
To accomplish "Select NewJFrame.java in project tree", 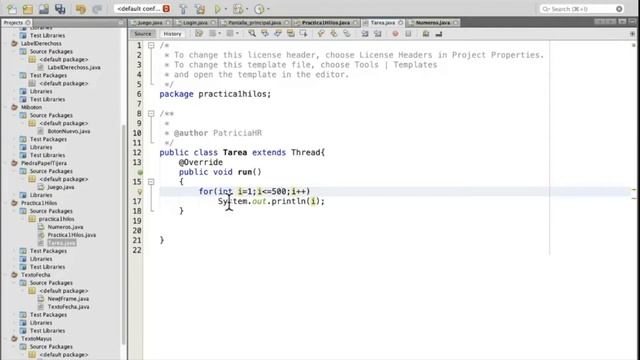I will (68, 299).
